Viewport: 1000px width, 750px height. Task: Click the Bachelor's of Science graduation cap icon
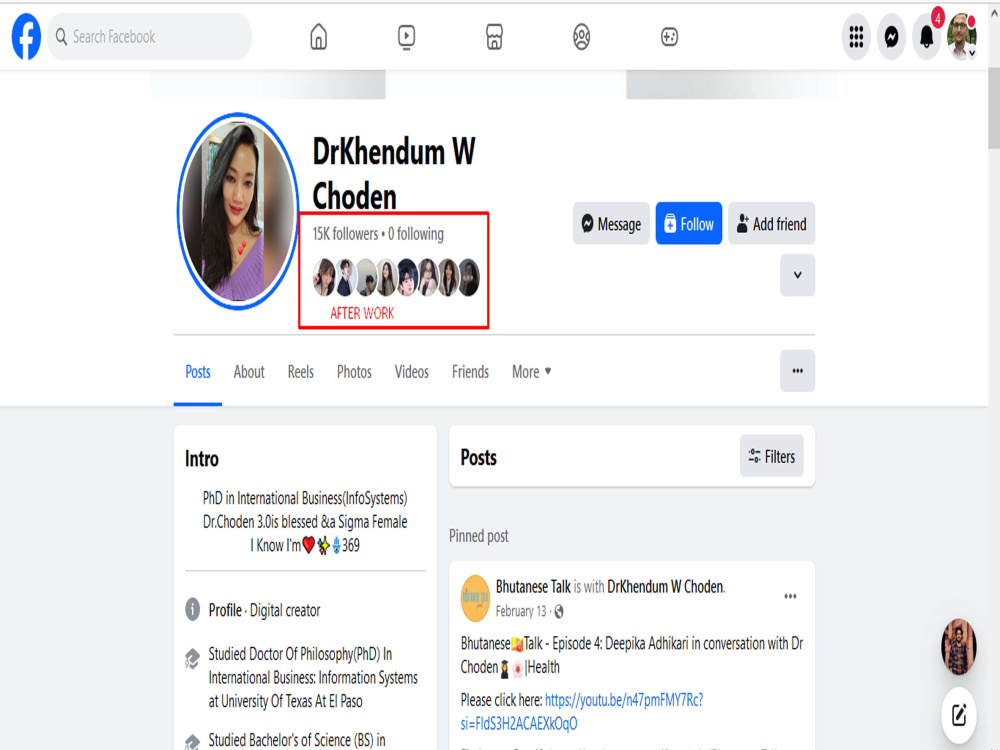[193, 742]
